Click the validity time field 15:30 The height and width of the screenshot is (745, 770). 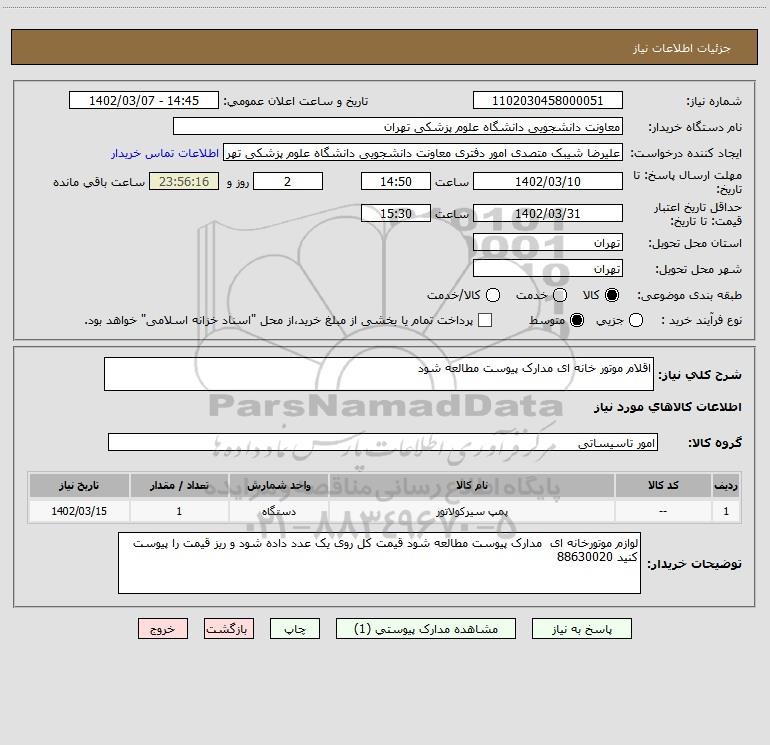tap(396, 214)
